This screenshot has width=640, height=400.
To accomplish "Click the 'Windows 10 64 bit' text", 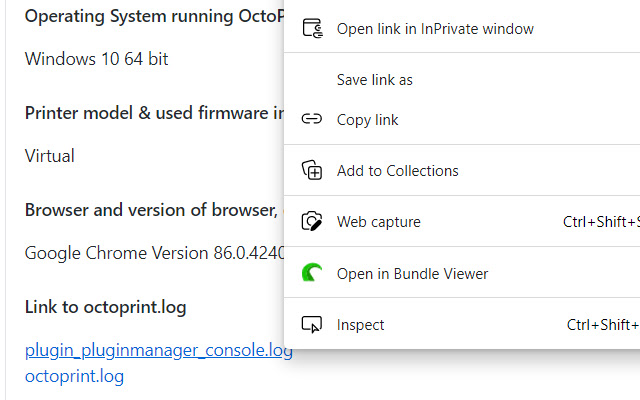I will (96, 59).
